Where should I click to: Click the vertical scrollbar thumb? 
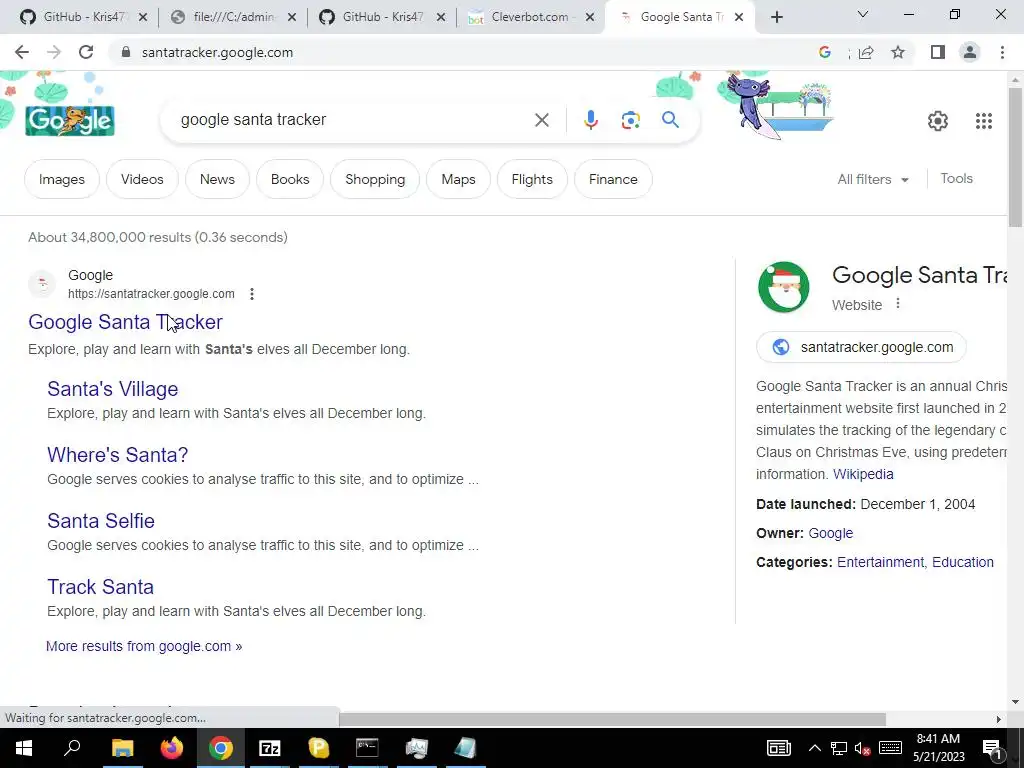(x=1015, y=157)
